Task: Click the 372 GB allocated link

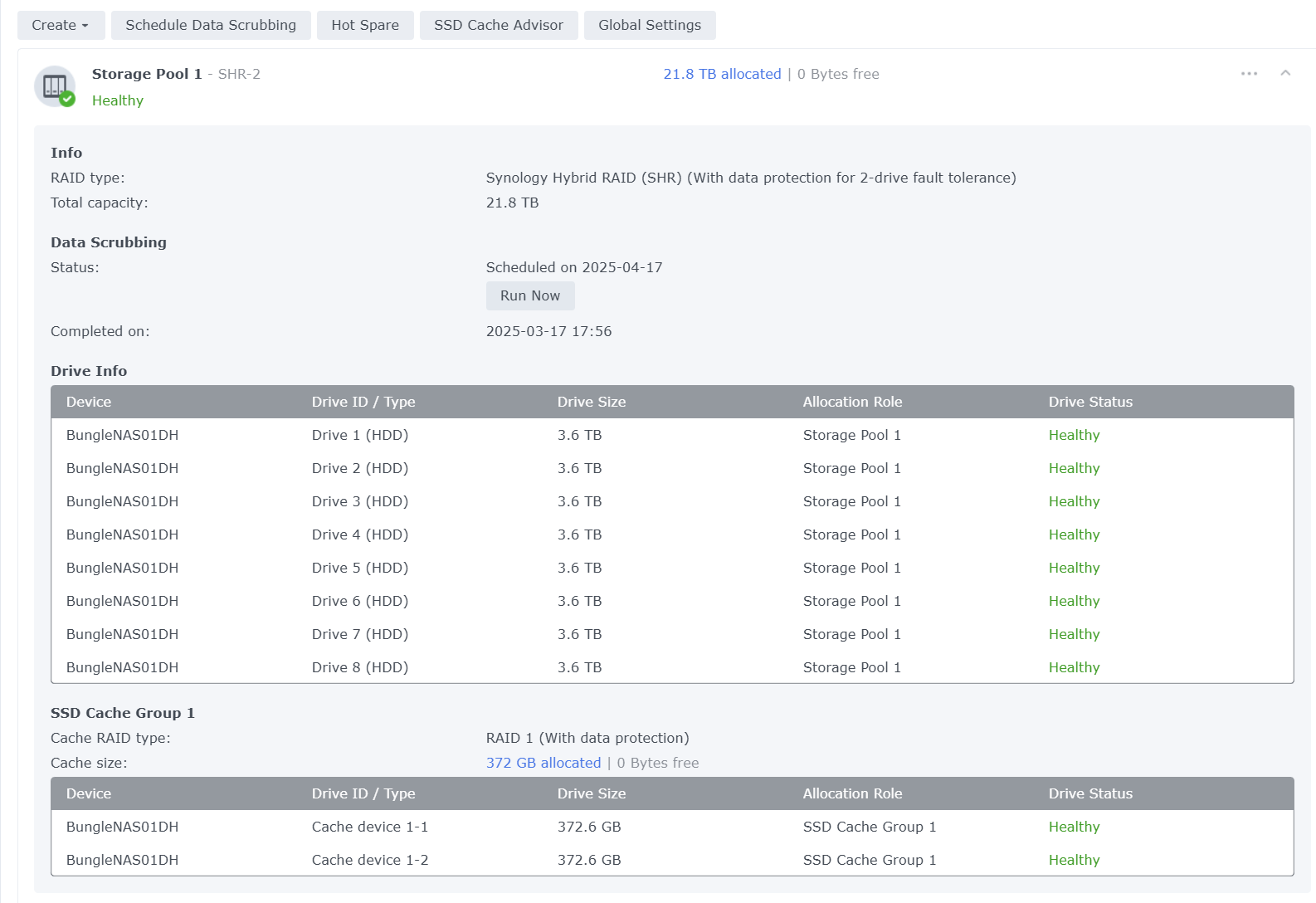Action: (x=543, y=763)
